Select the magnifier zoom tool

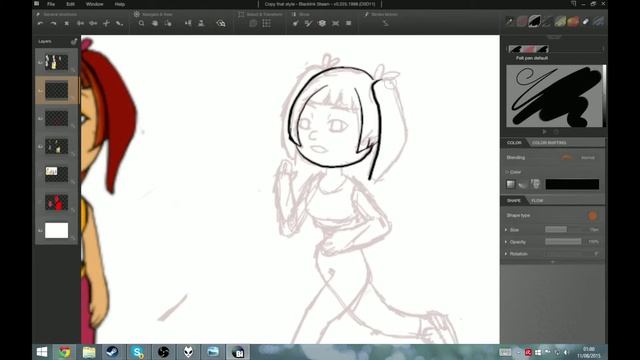[141, 23]
